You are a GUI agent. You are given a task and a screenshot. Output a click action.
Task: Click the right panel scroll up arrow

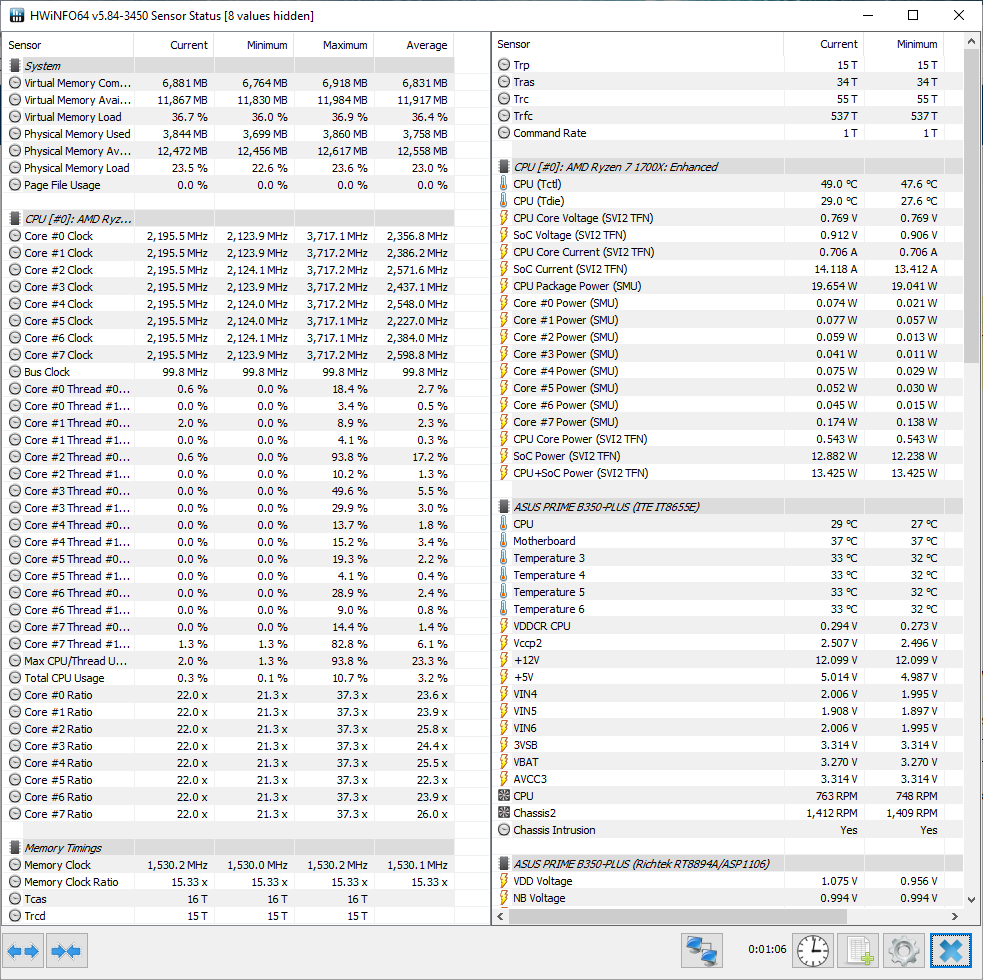click(x=971, y=41)
